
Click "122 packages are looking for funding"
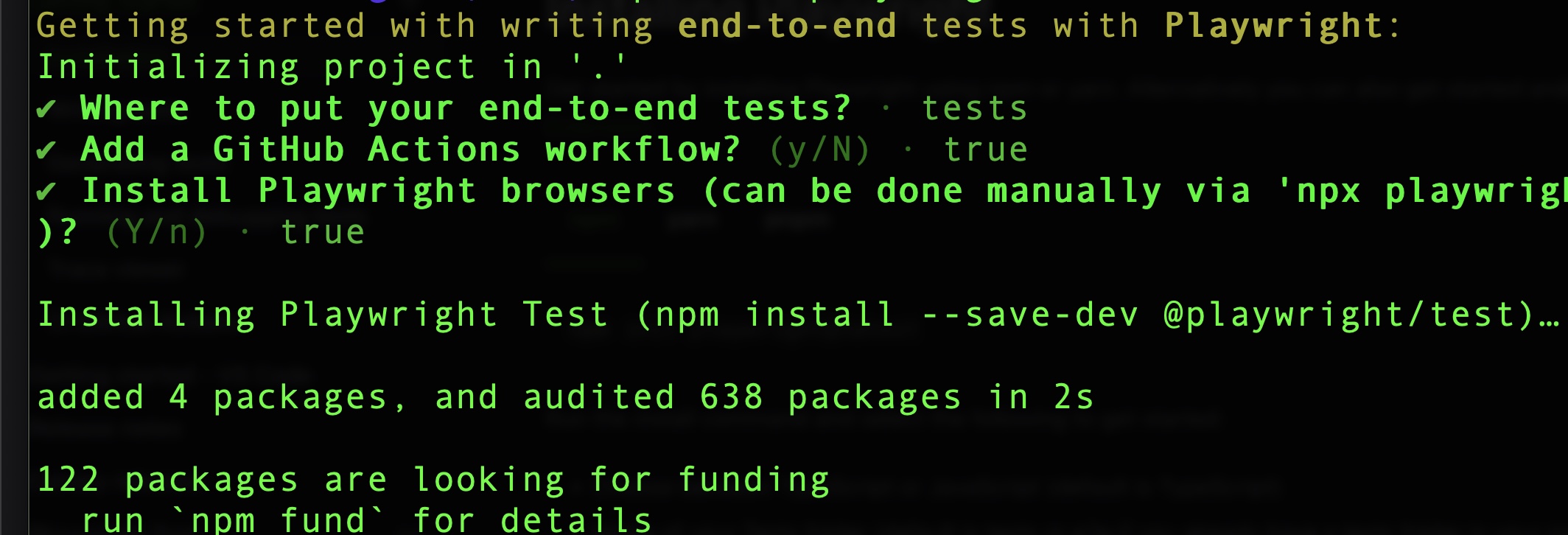(x=433, y=480)
